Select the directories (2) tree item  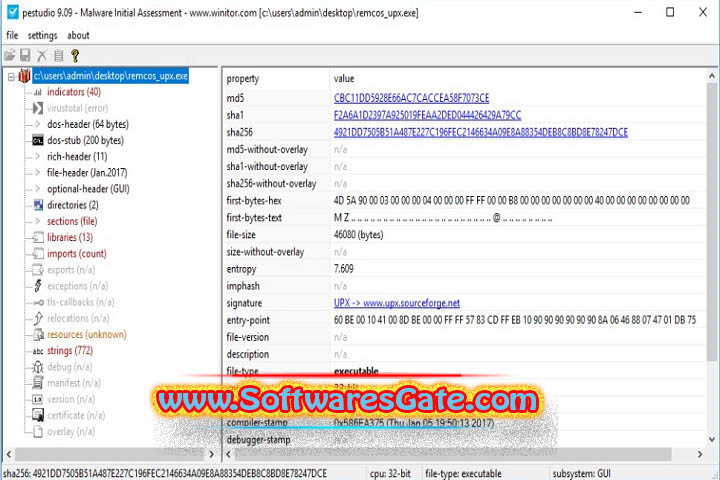72,205
